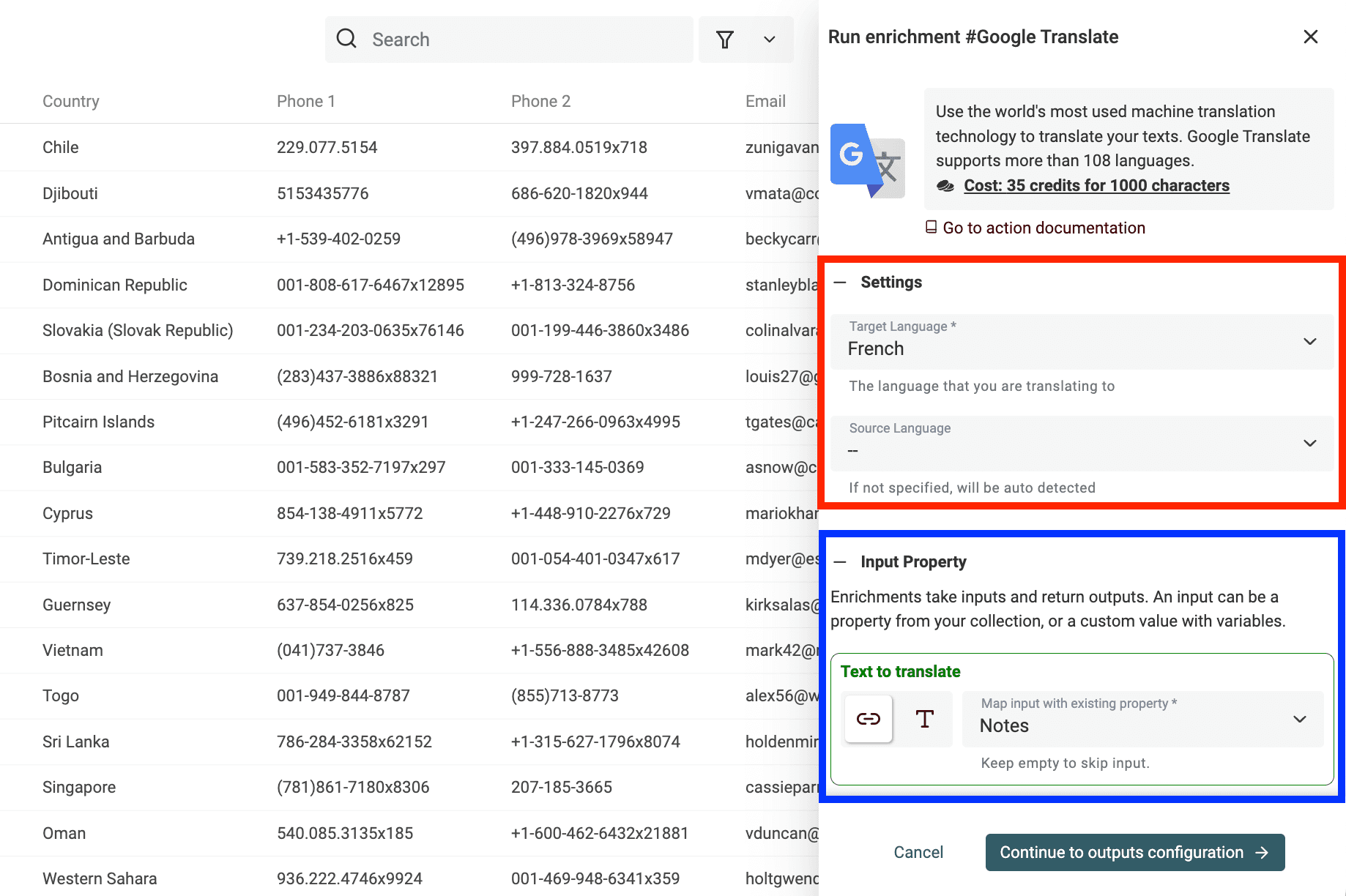Open the cost credits link

[x=1096, y=186]
